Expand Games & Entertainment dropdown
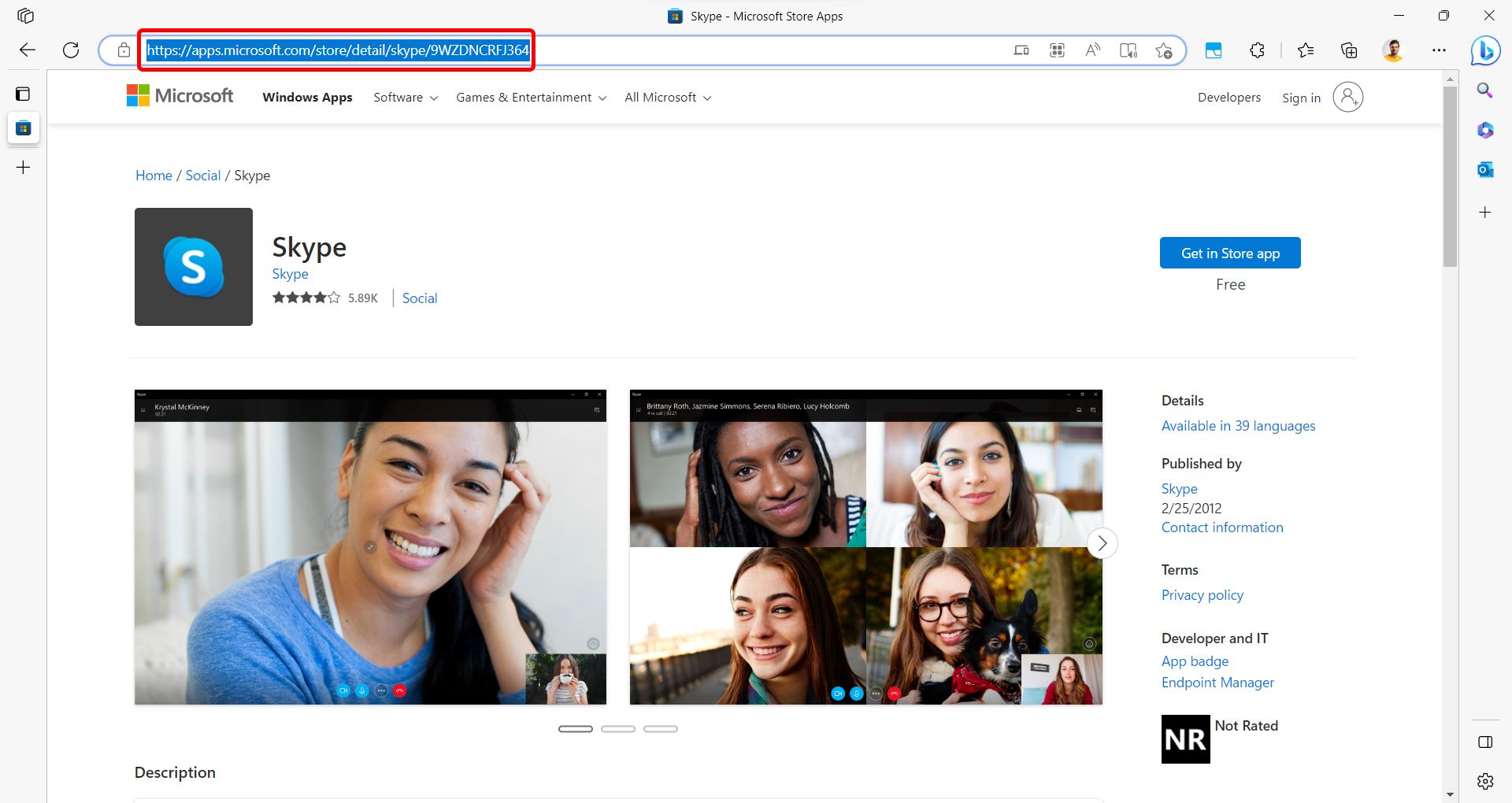This screenshot has width=1512, height=803. tap(532, 98)
